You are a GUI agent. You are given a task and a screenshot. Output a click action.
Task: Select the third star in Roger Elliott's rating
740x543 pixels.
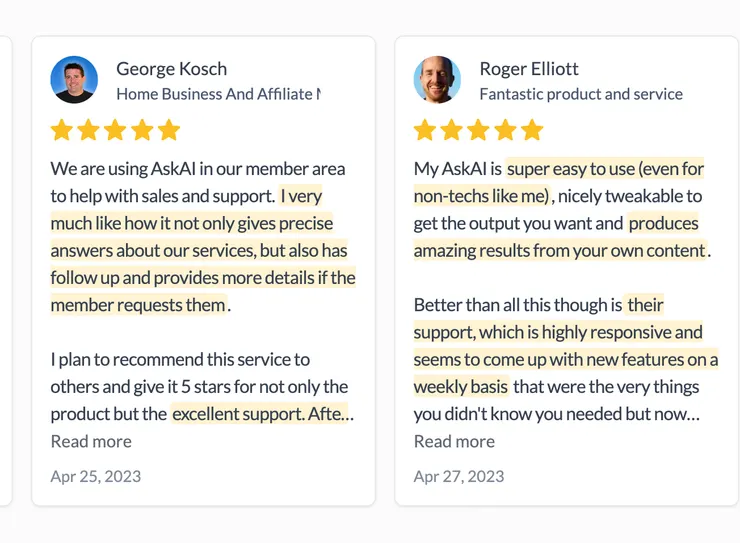point(479,130)
